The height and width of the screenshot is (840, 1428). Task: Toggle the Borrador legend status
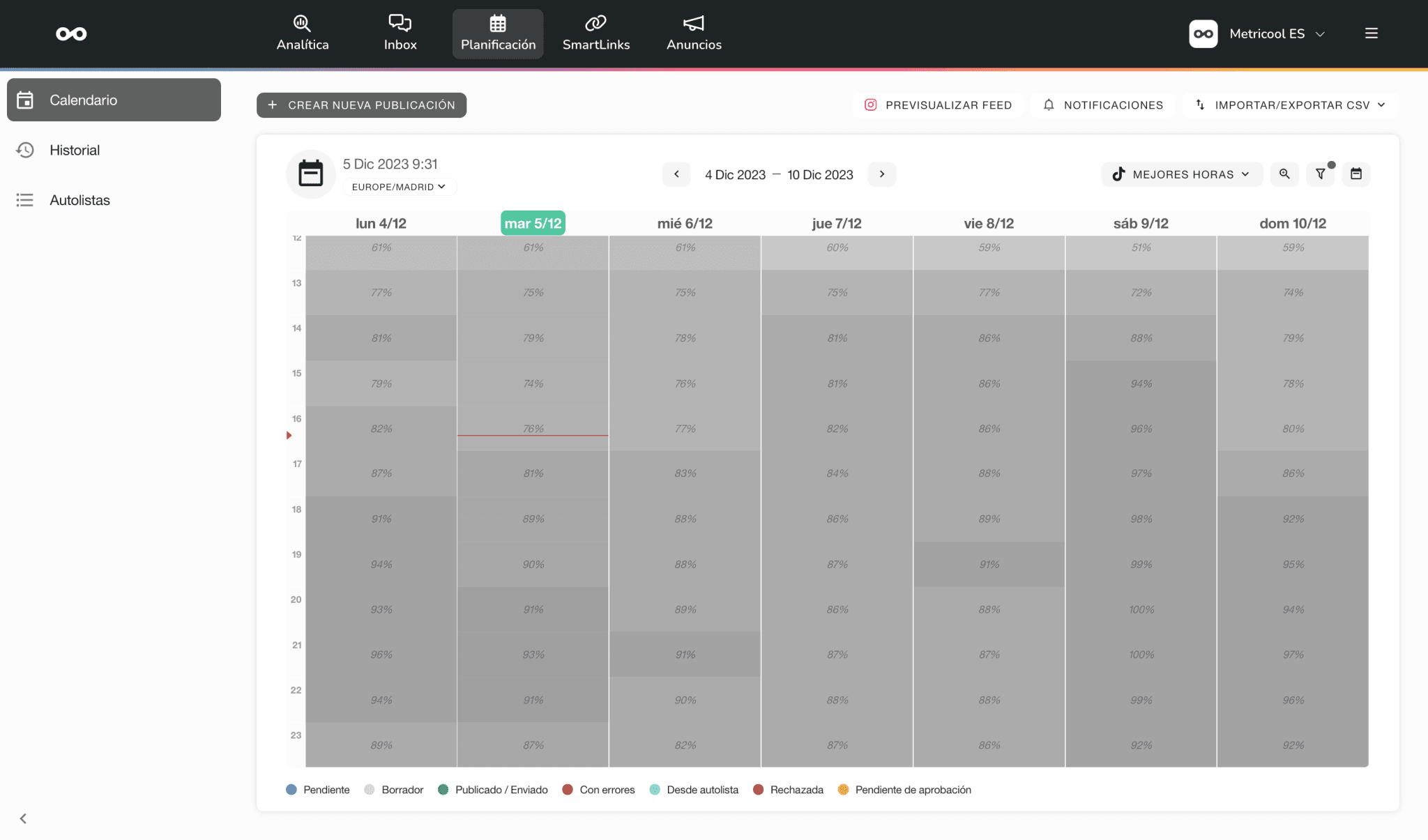click(394, 790)
